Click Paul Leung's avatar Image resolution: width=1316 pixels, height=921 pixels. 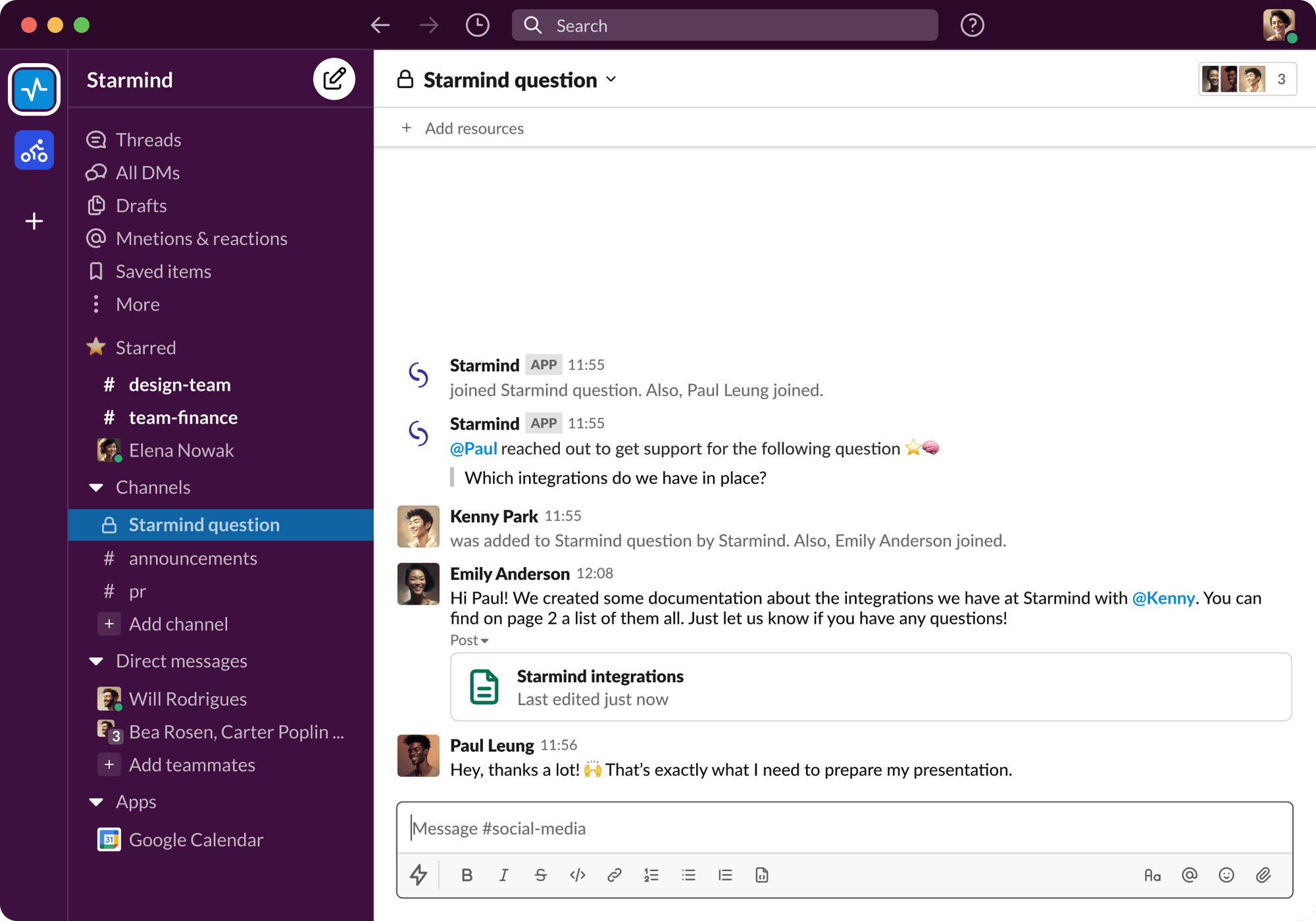(418, 755)
